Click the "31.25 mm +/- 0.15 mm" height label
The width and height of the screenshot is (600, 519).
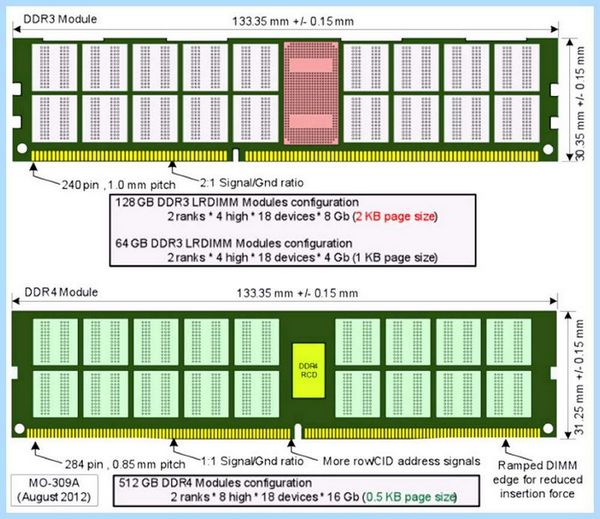tap(579, 377)
